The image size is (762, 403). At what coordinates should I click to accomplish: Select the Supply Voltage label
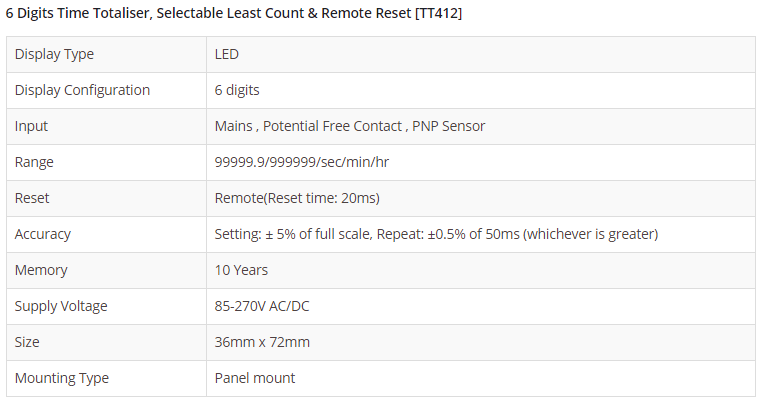[x=61, y=306]
